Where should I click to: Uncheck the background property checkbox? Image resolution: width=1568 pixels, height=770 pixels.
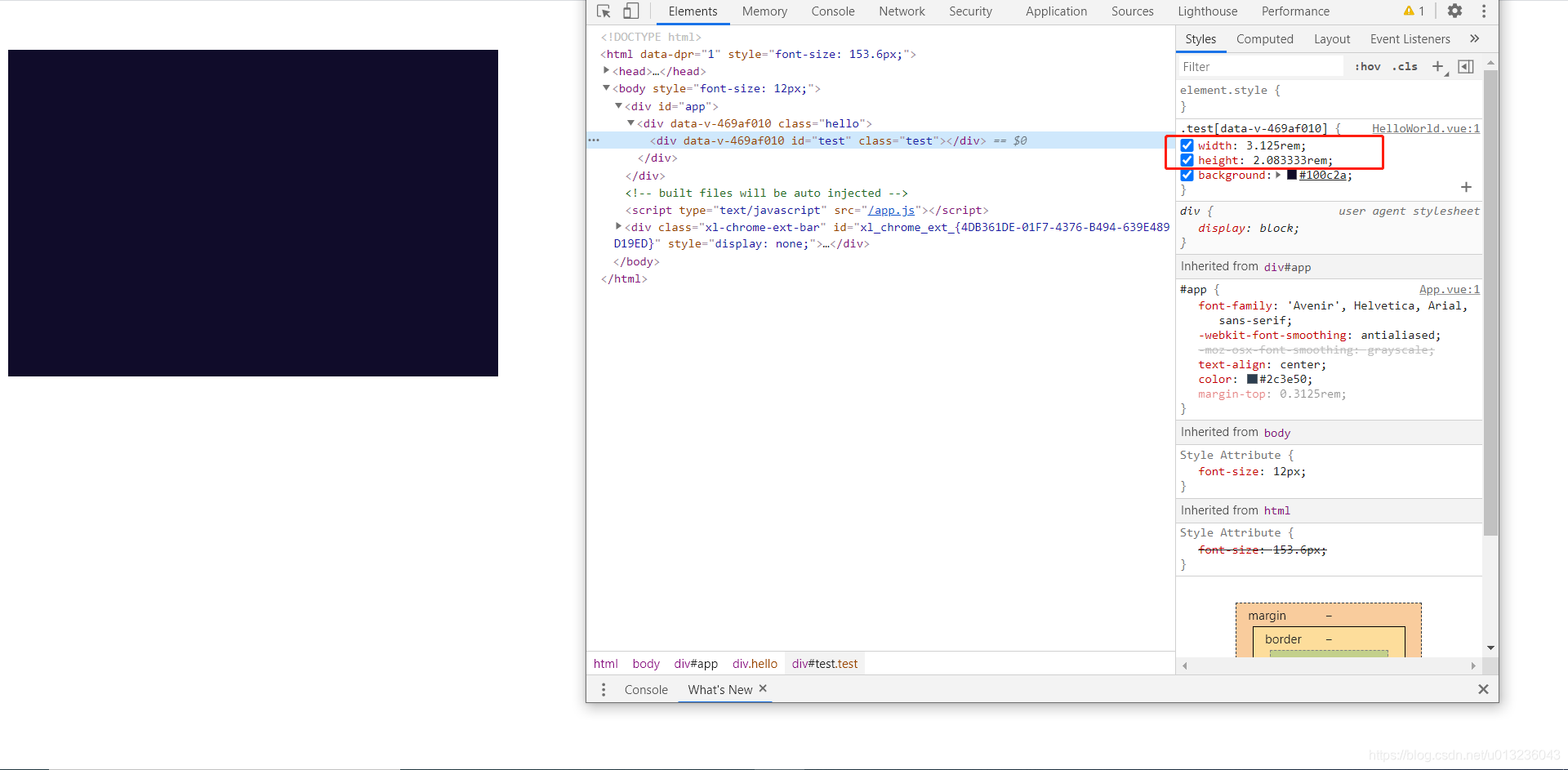point(1187,175)
